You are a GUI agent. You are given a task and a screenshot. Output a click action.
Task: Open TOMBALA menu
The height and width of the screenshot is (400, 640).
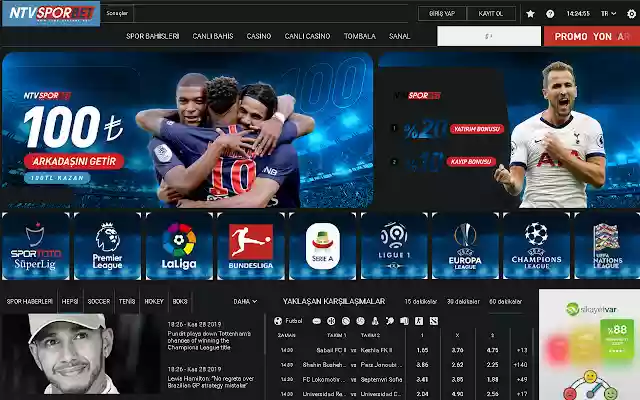click(x=360, y=36)
